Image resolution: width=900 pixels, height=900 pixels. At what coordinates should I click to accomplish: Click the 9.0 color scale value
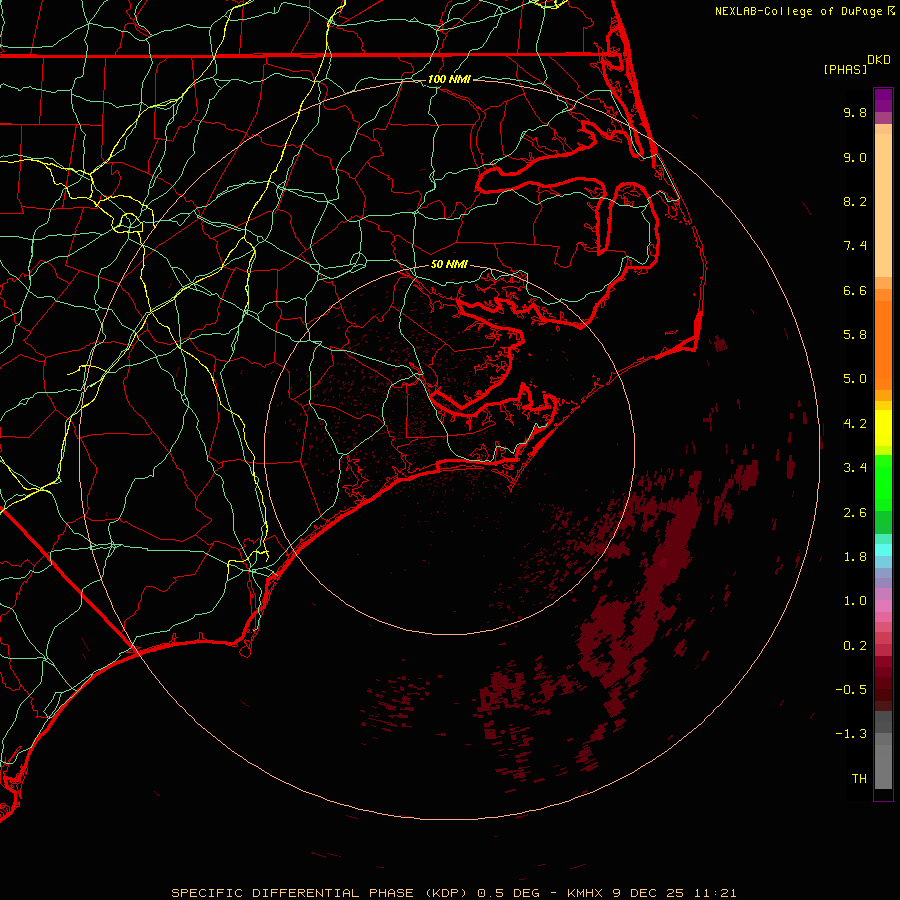(x=855, y=157)
